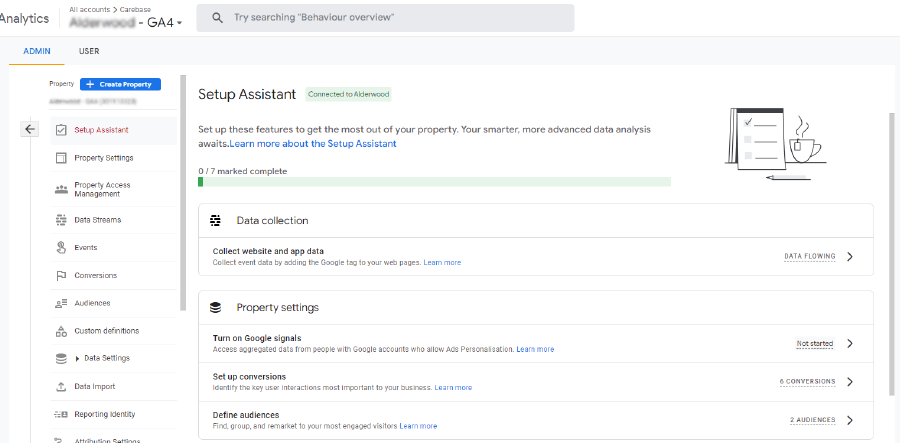This screenshot has height=443, width=900.
Task: Open Learn more about the Setup Assistant link
Action: (313, 144)
